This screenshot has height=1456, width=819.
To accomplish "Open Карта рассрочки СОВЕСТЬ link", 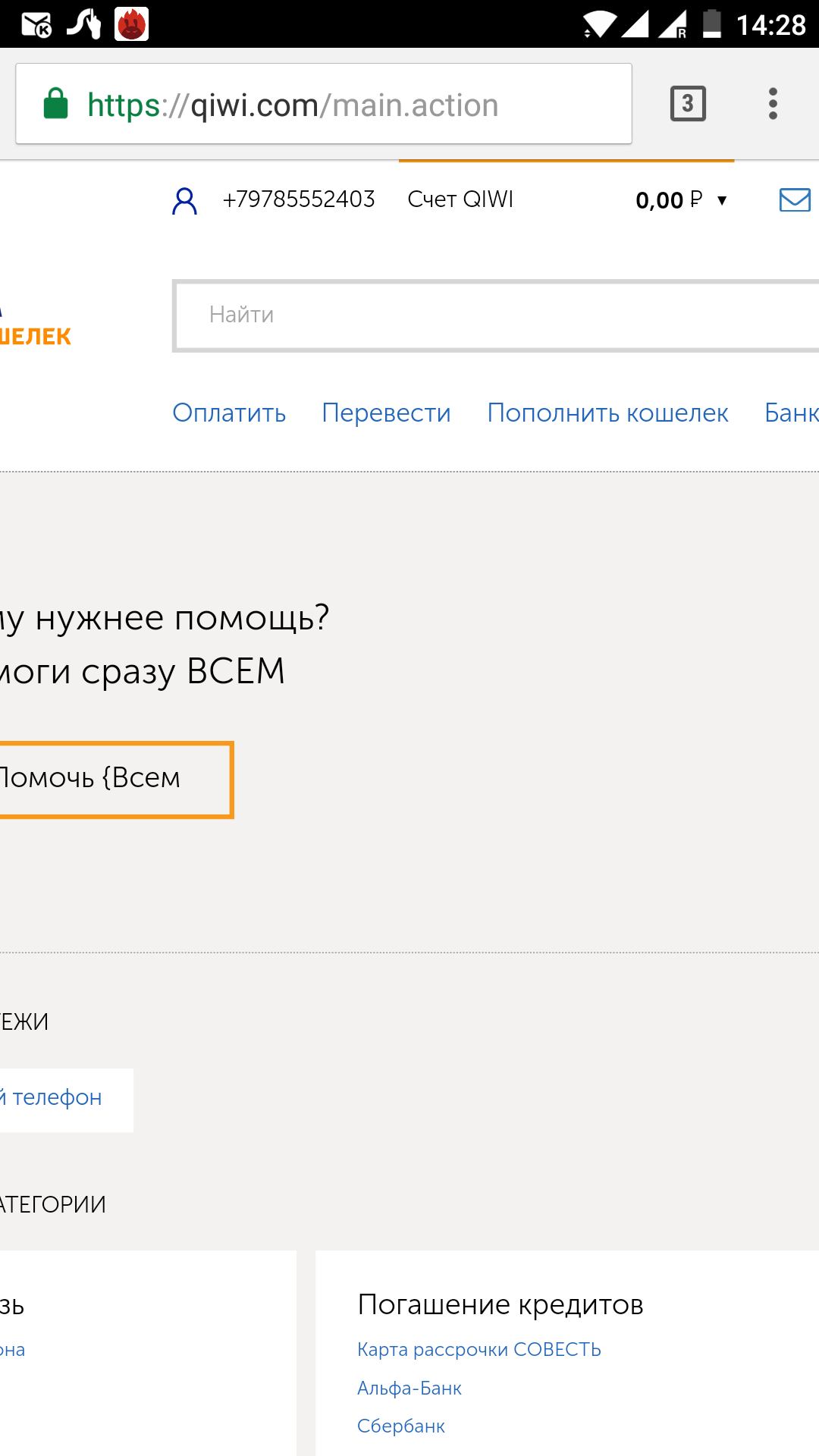I will (x=479, y=1349).
